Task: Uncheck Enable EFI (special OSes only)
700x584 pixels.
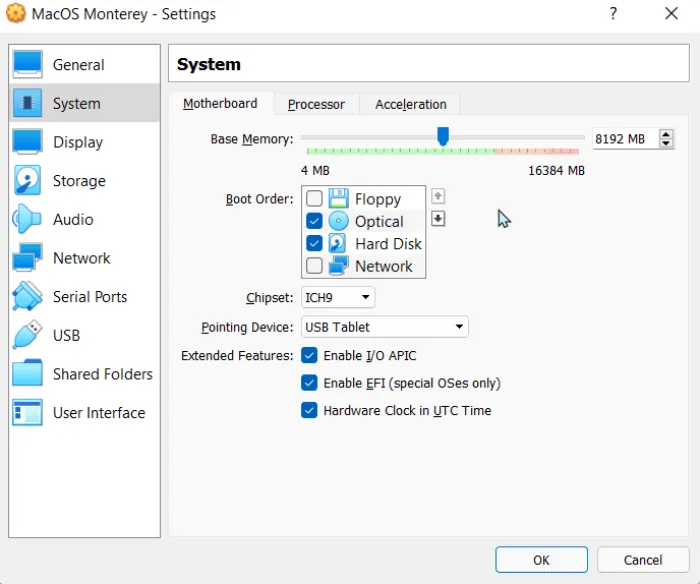Action: [310, 383]
